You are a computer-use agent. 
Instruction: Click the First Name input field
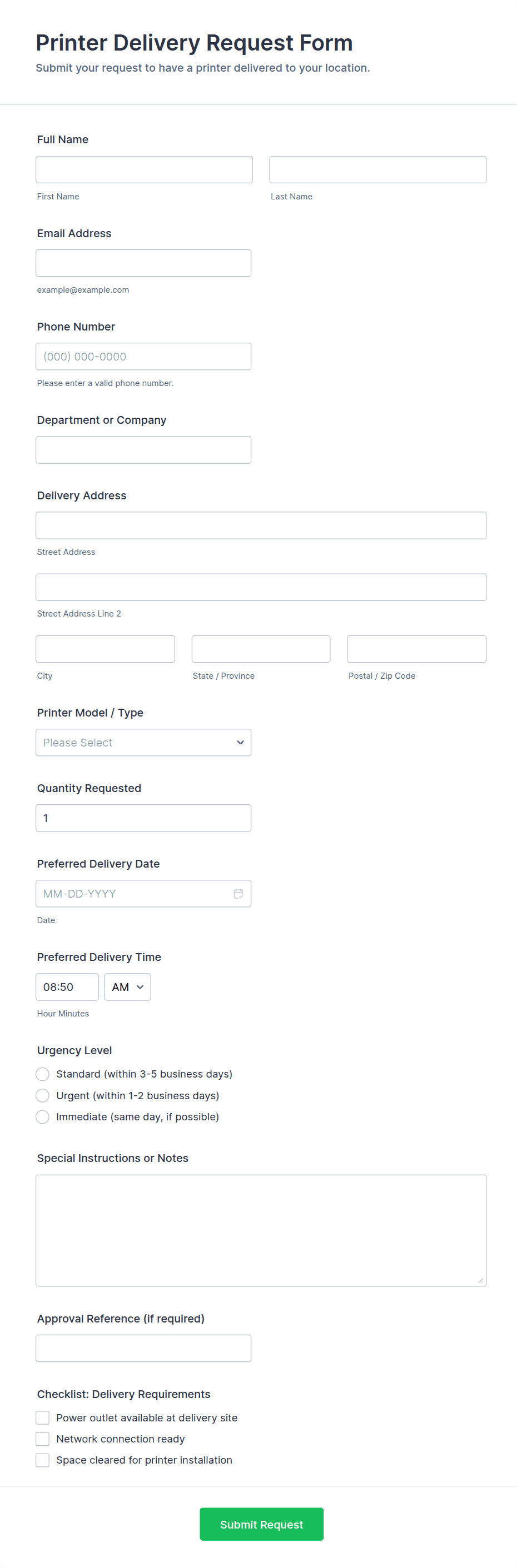[144, 170]
